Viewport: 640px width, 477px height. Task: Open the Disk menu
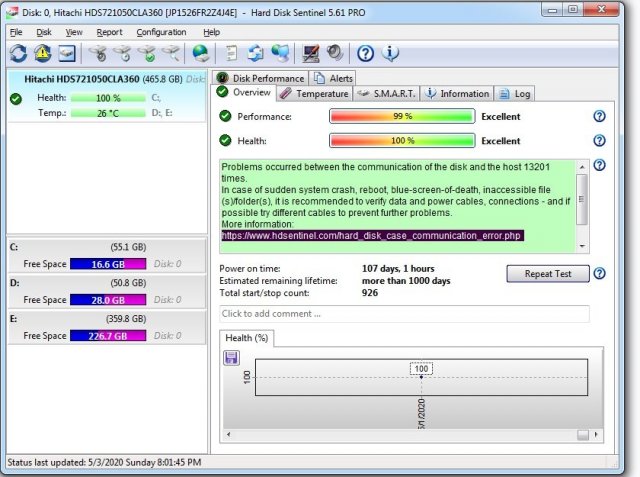pyautogui.click(x=44, y=32)
